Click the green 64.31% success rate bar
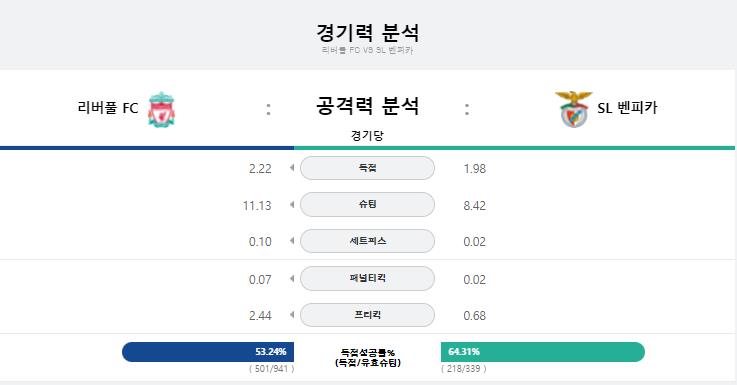 click(543, 352)
